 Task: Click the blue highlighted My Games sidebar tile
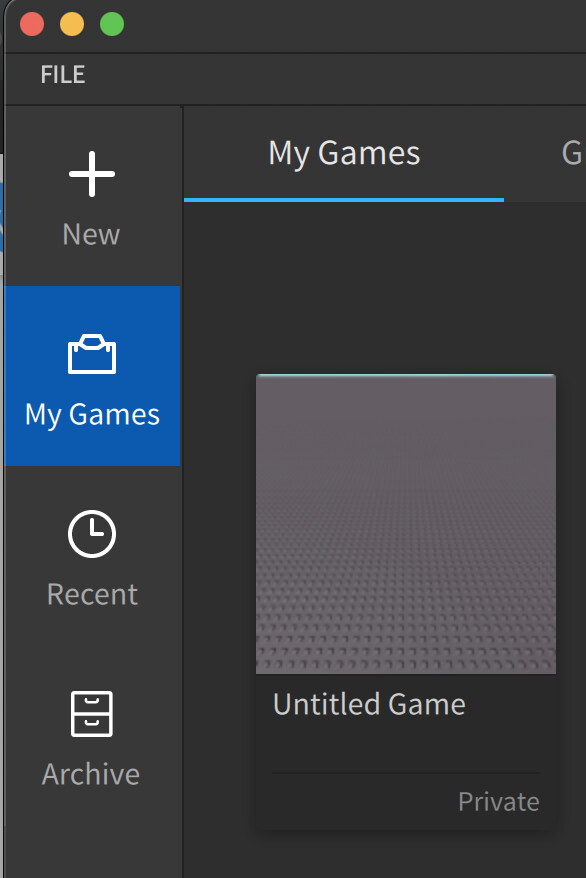pyautogui.click(x=92, y=376)
